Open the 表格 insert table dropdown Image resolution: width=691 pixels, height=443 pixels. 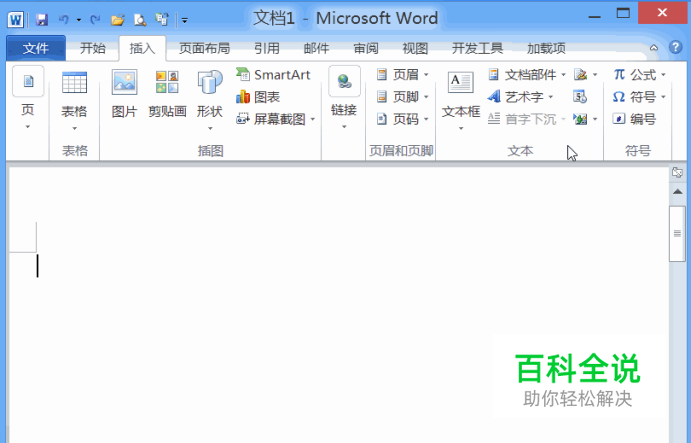(74, 101)
